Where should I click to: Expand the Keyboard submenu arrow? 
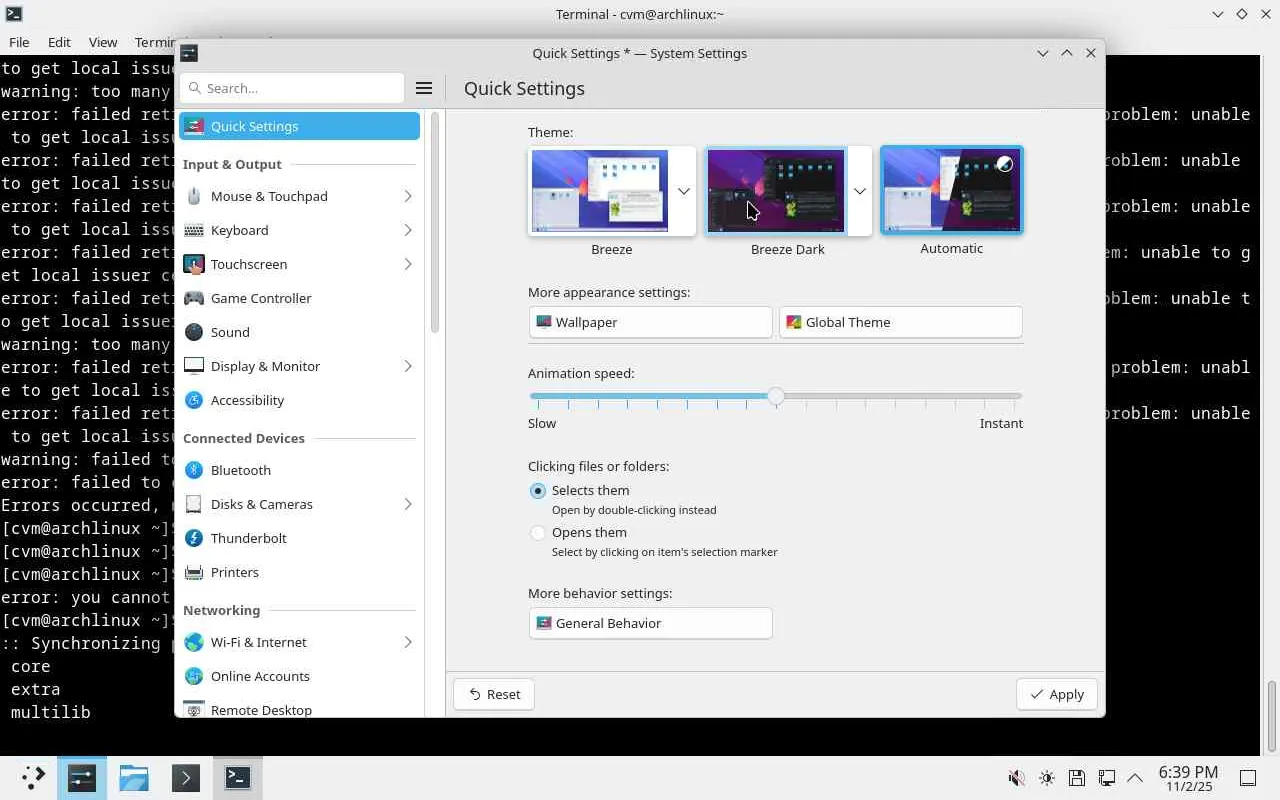pyautogui.click(x=408, y=230)
